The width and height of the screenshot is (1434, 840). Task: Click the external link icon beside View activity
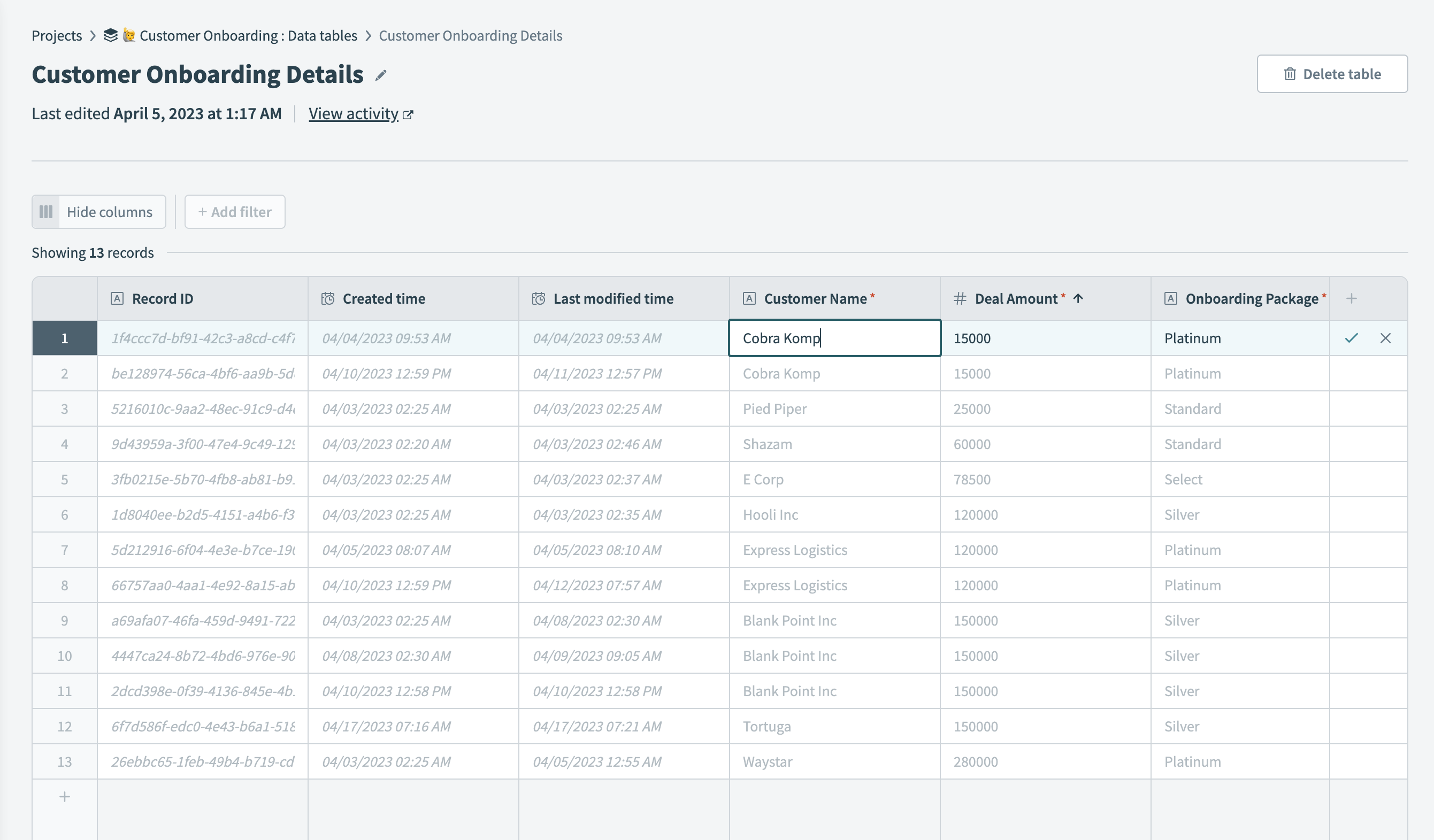(409, 114)
